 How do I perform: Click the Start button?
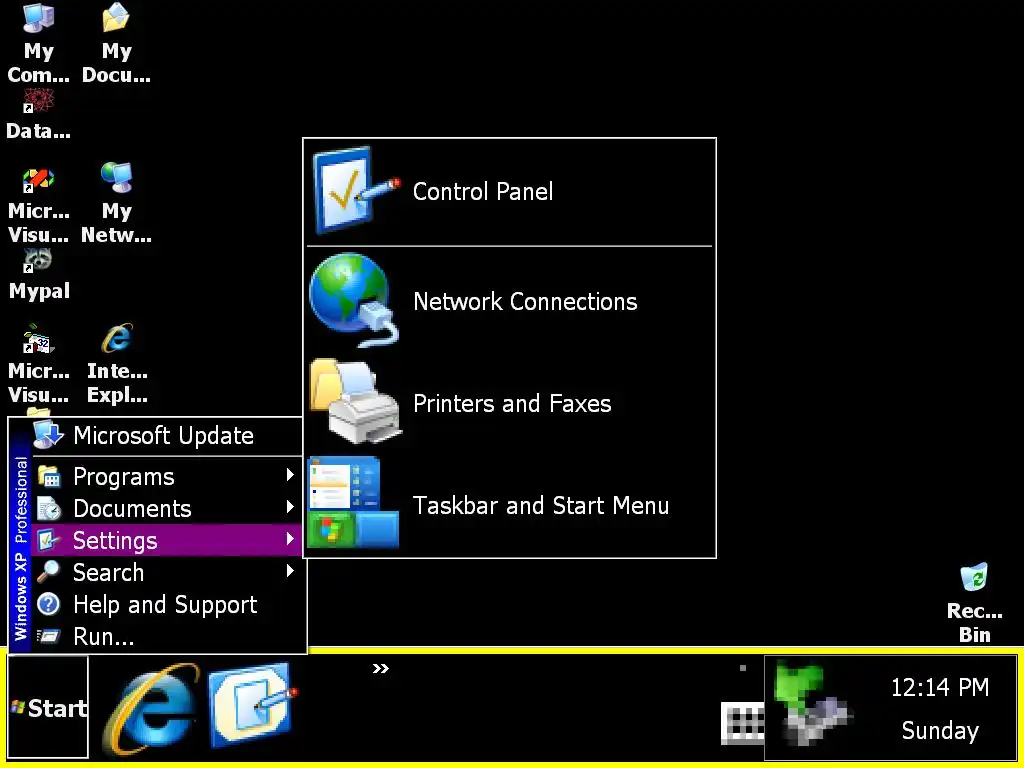coord(48,707)
